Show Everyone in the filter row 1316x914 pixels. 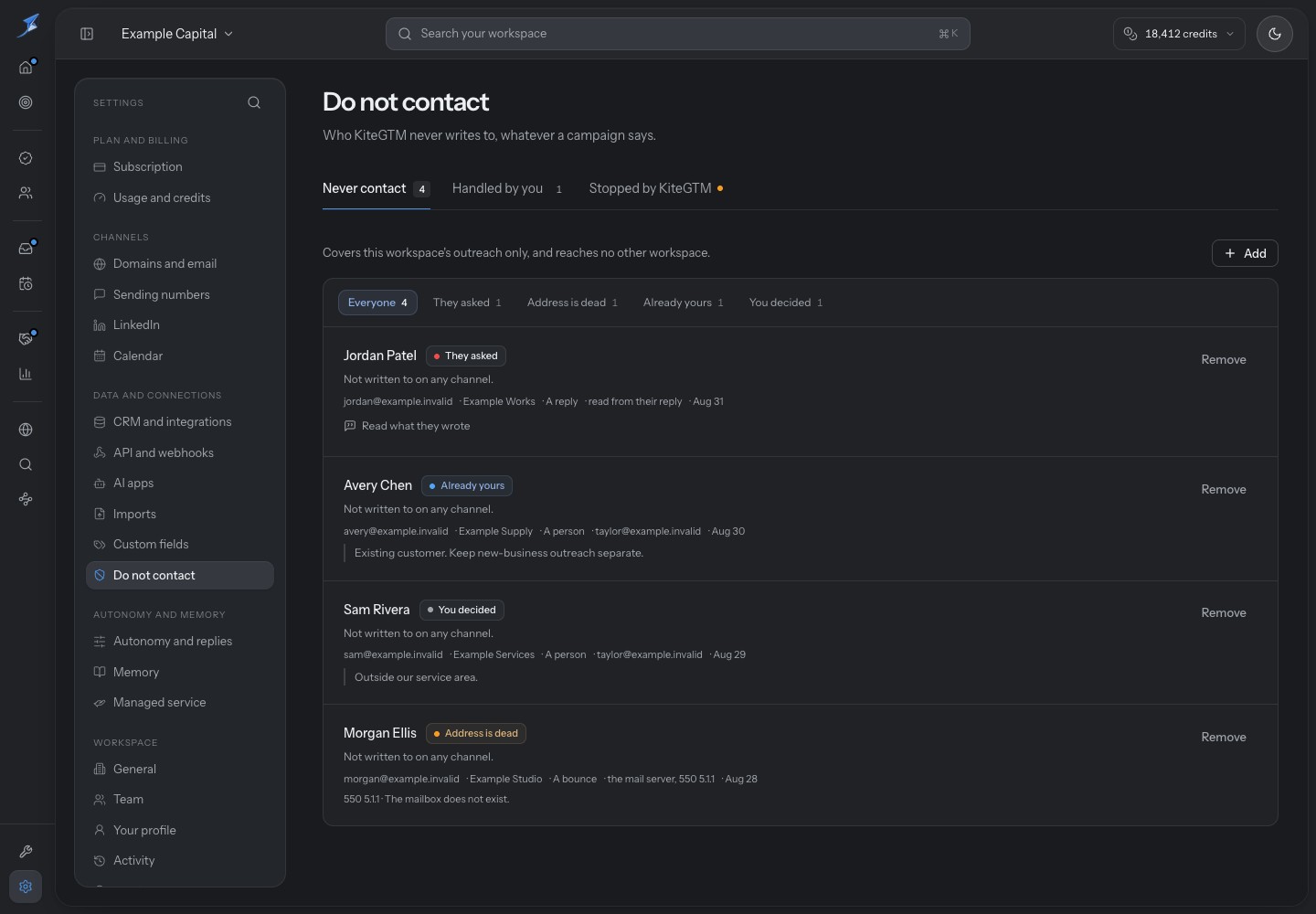pos(377,303)
